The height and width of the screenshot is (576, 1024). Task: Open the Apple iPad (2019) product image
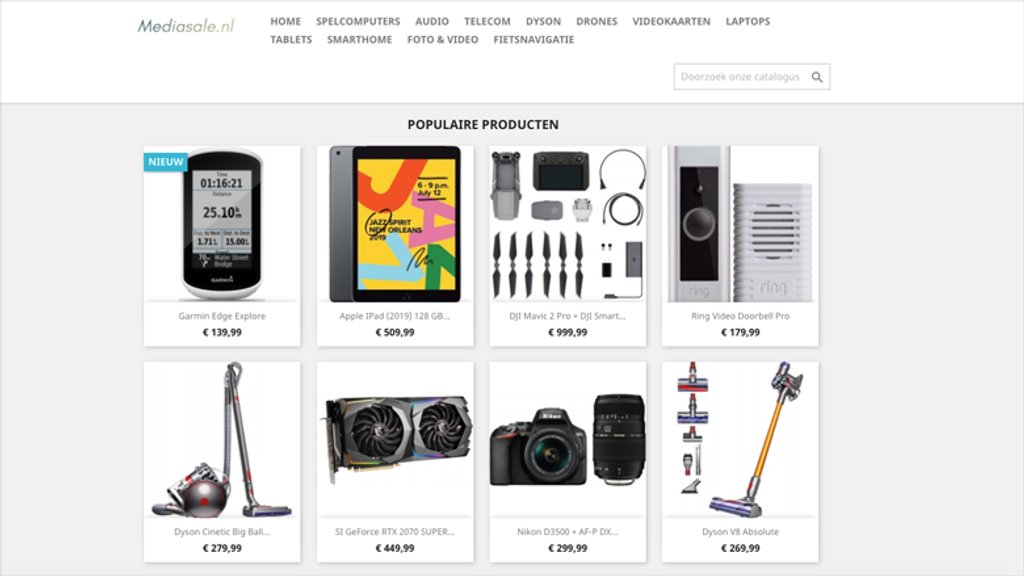pyautogui.click(x=395, y=224)
